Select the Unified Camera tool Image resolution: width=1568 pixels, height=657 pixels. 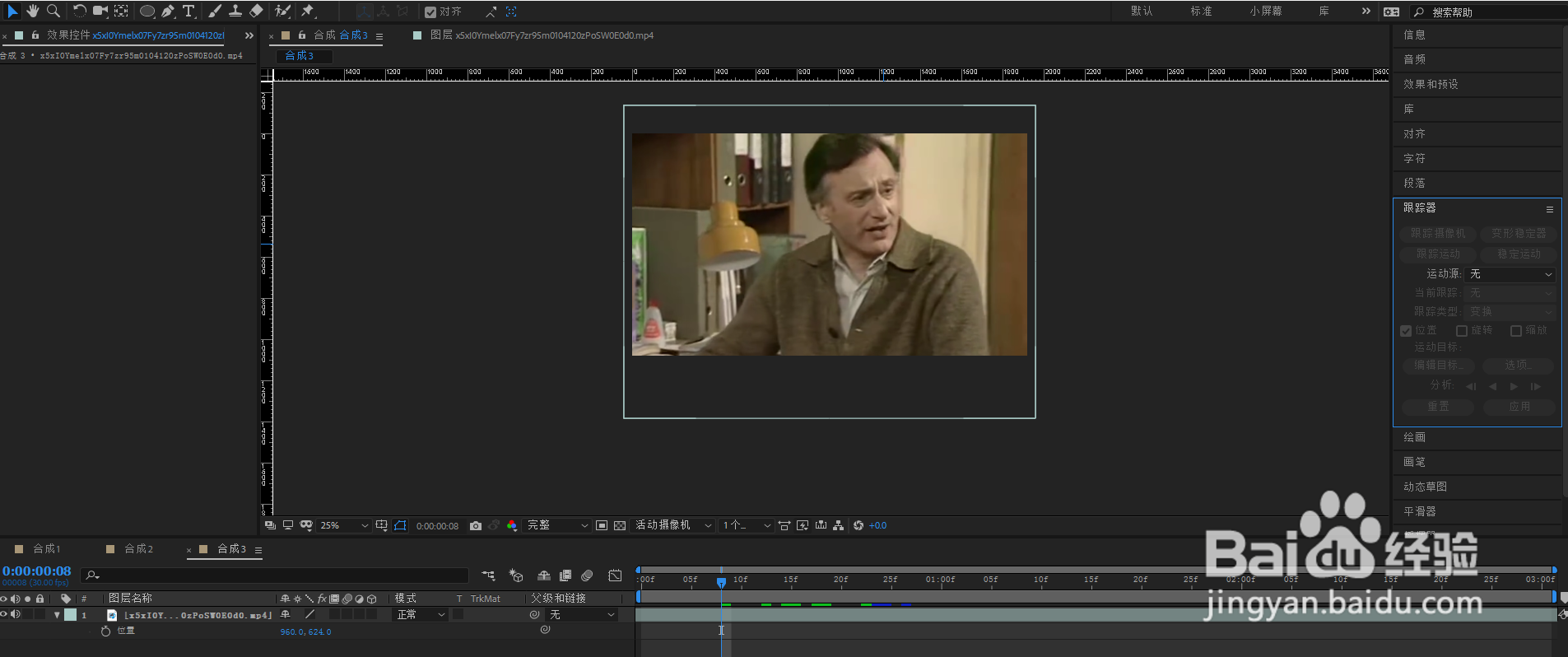click(100, 11)
